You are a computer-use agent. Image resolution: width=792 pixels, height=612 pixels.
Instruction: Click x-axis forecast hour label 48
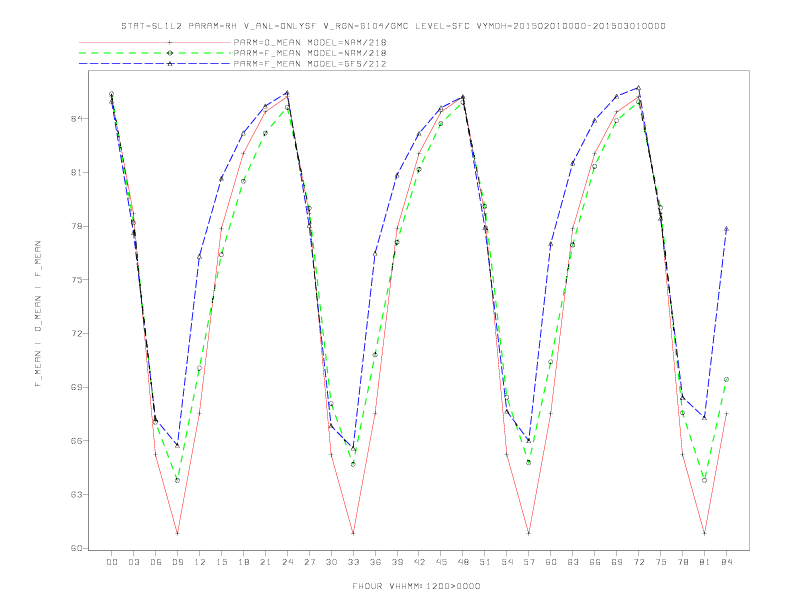(x=463, y=562)
